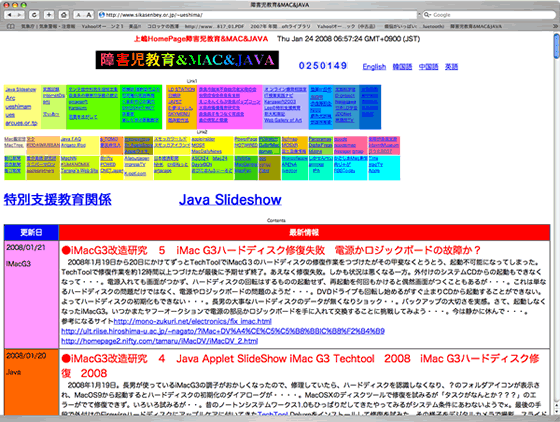
Task: Click the 2008/01/21 date cell
Action: click(31, 295)
